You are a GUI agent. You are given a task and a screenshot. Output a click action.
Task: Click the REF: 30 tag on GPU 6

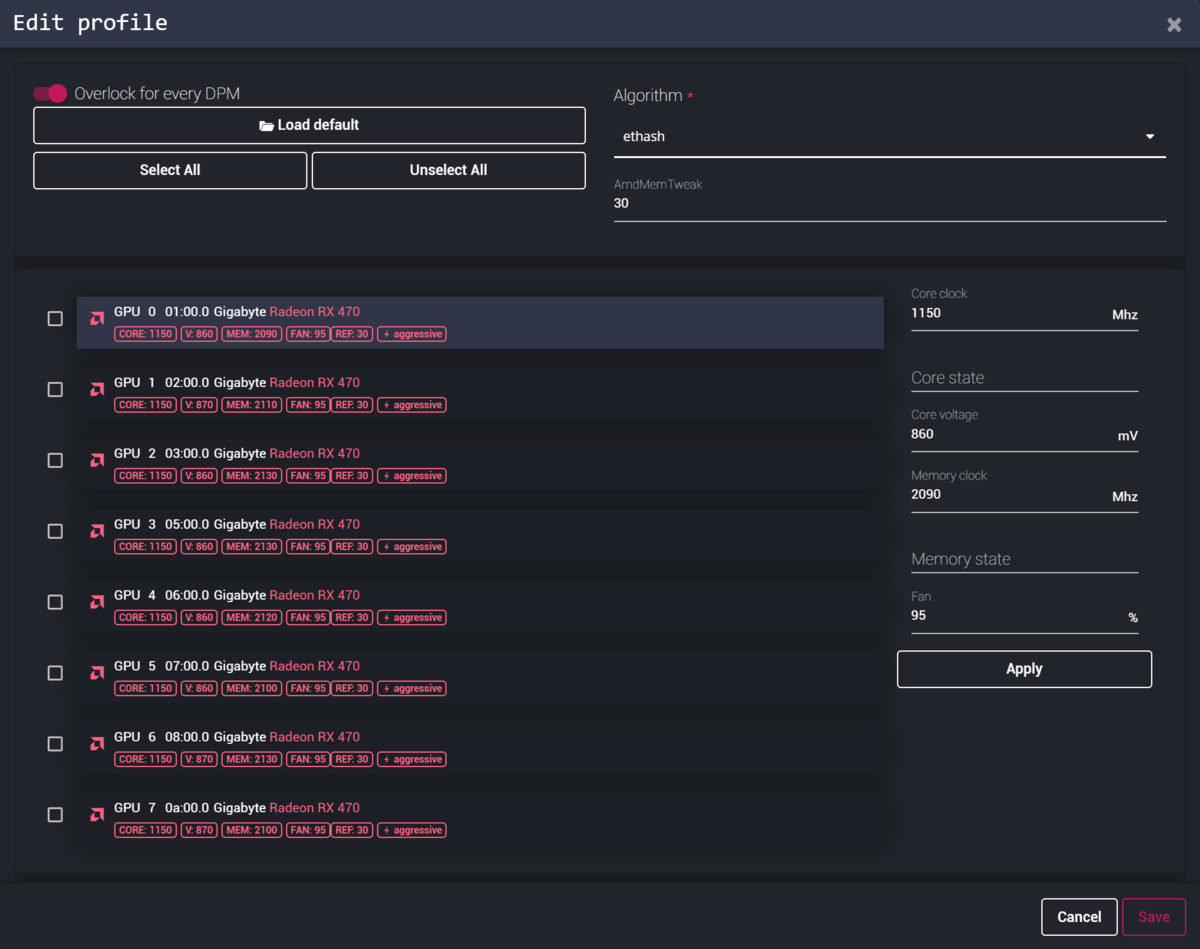click(352, 760)
